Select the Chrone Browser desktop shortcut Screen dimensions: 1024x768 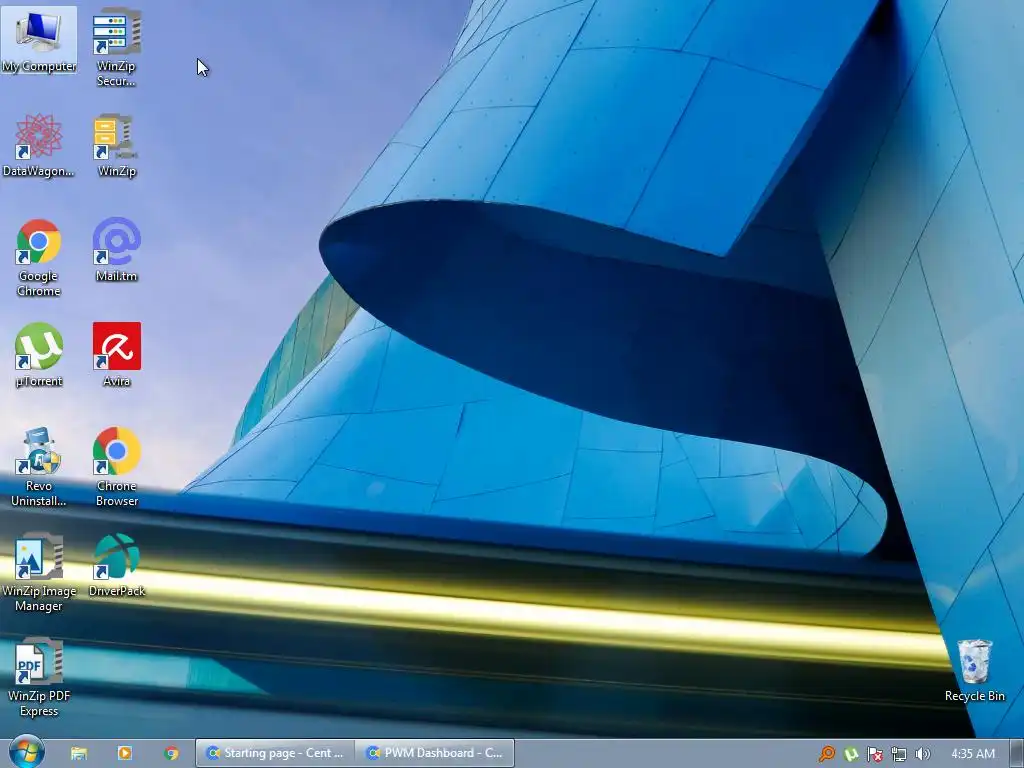click(x=116, y=468)
